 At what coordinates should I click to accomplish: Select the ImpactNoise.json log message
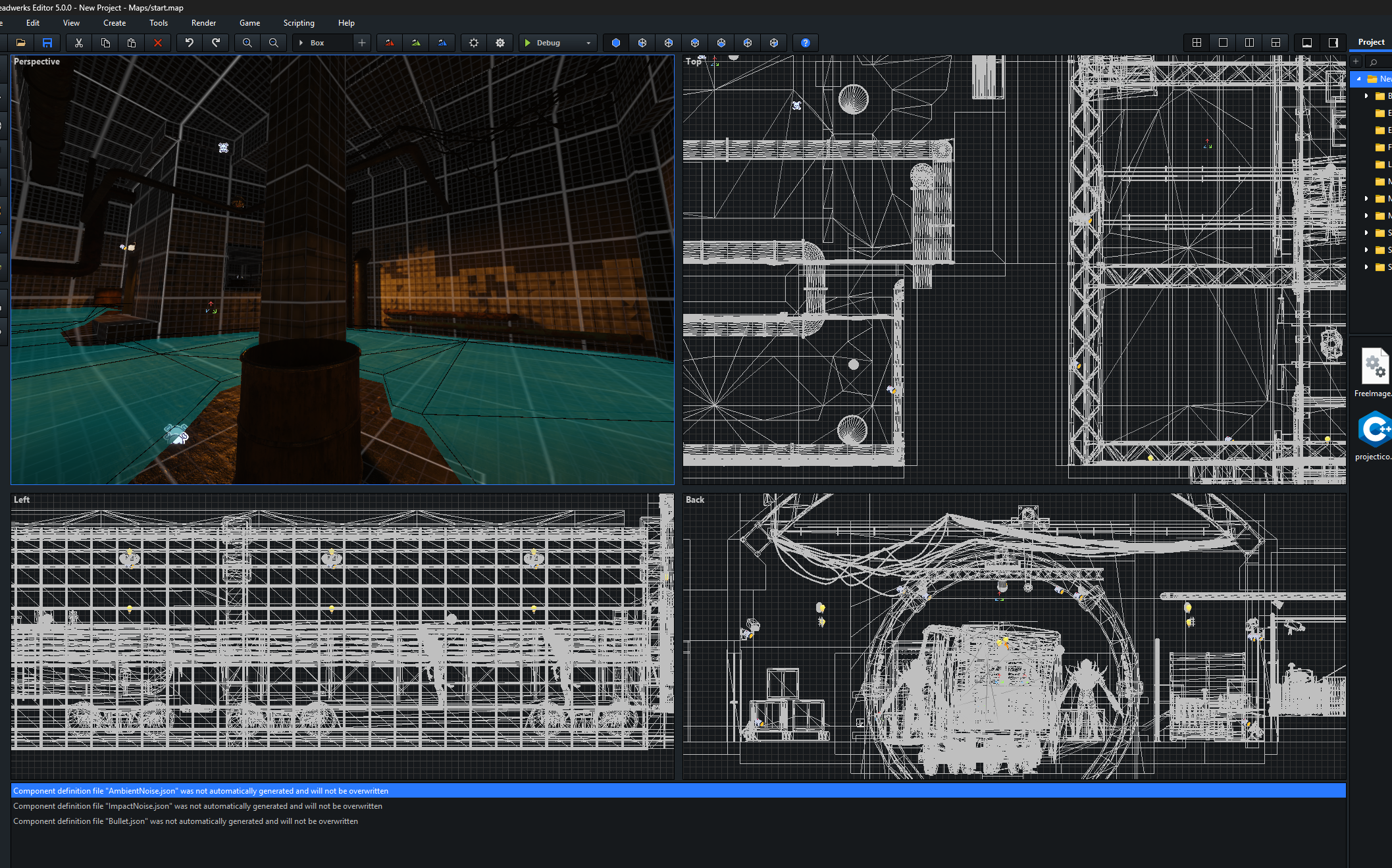point(197,806)
